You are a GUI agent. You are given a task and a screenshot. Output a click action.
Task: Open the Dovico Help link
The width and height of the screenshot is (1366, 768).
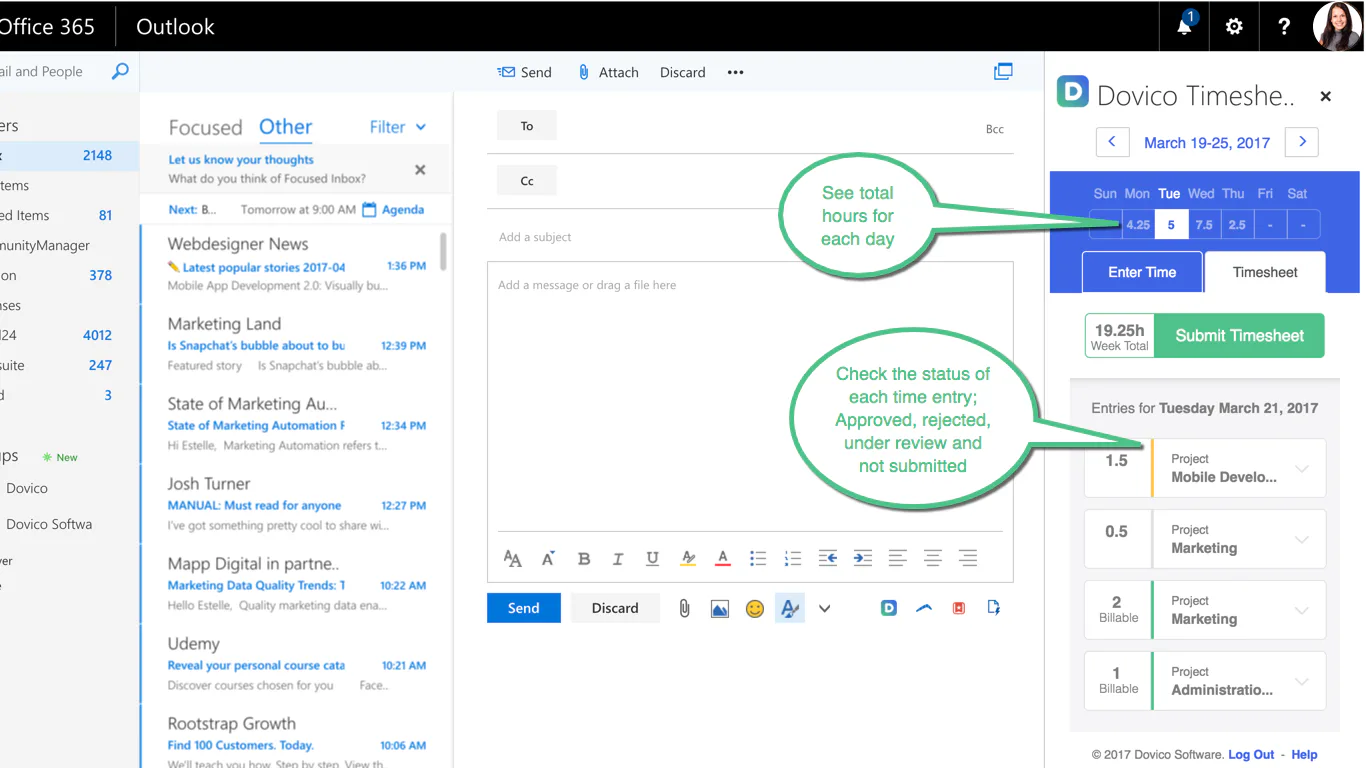click(1304, 755)
